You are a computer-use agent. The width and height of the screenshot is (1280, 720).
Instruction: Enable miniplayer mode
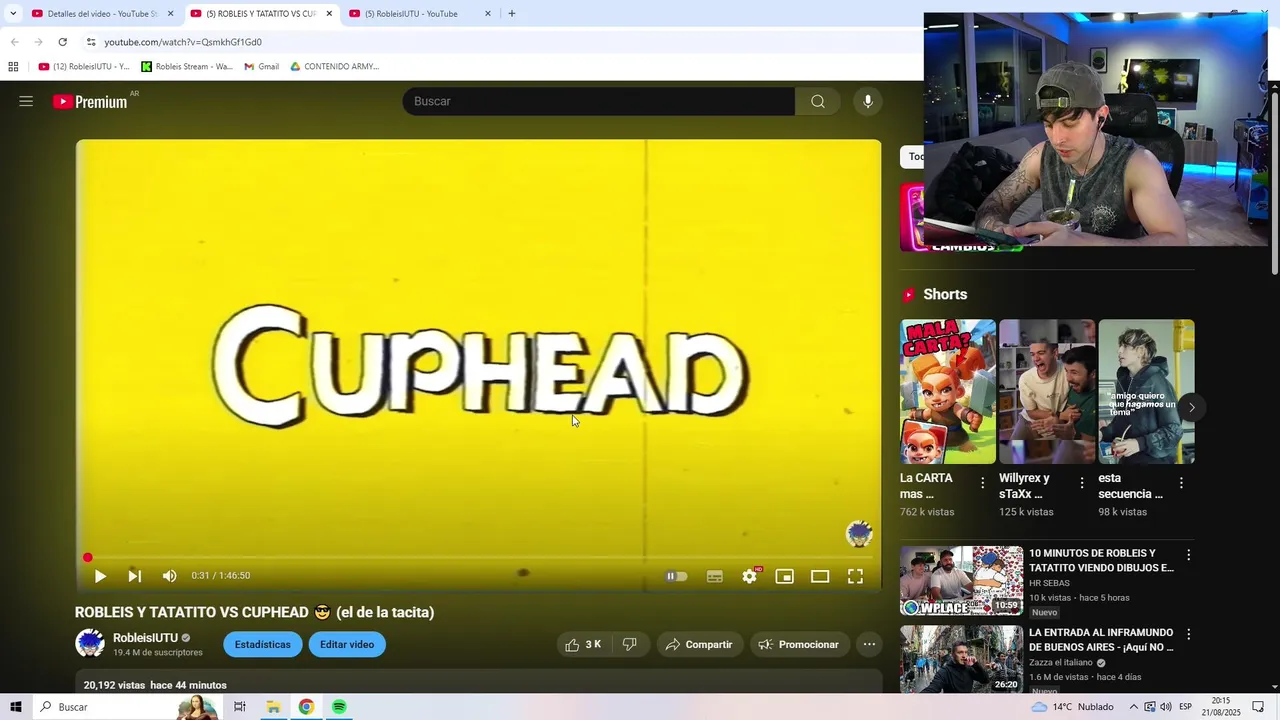(x=785, y=576)
